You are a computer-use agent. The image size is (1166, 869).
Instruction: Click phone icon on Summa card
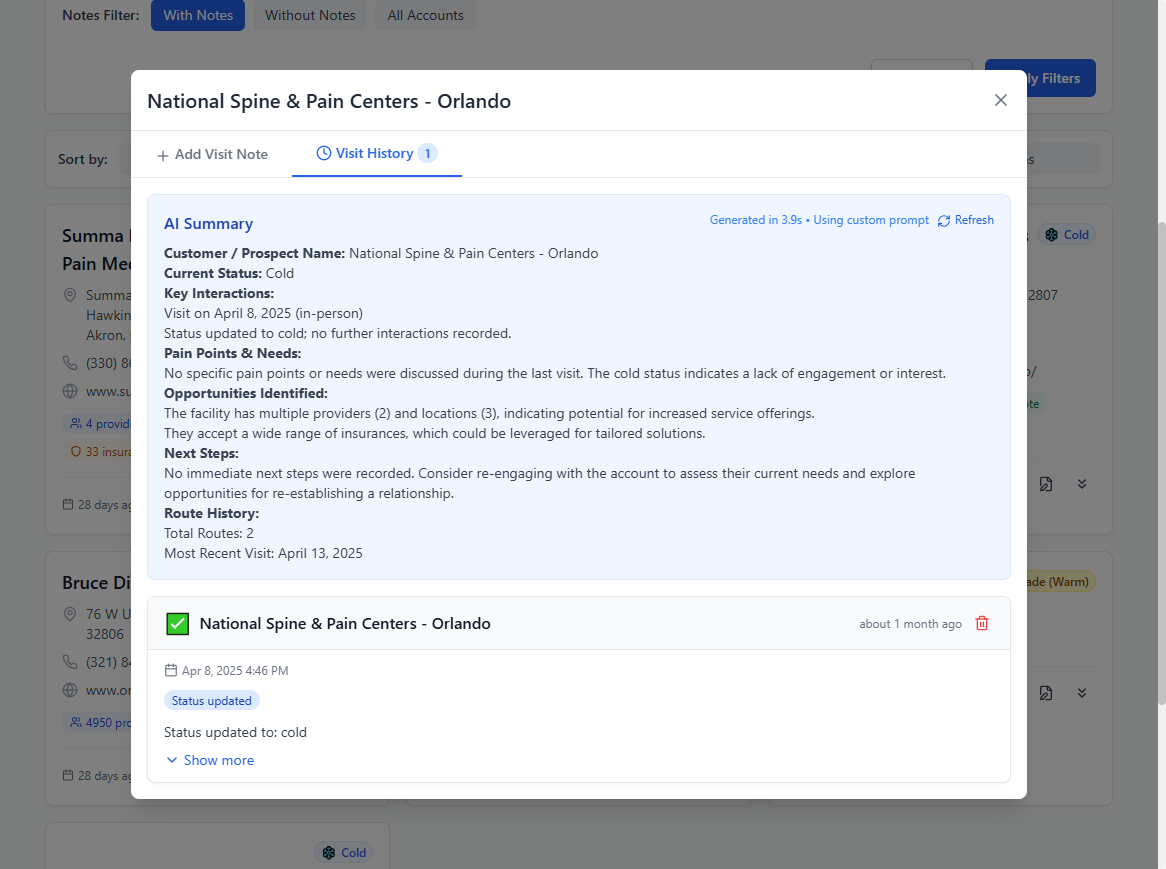(70, 363)
